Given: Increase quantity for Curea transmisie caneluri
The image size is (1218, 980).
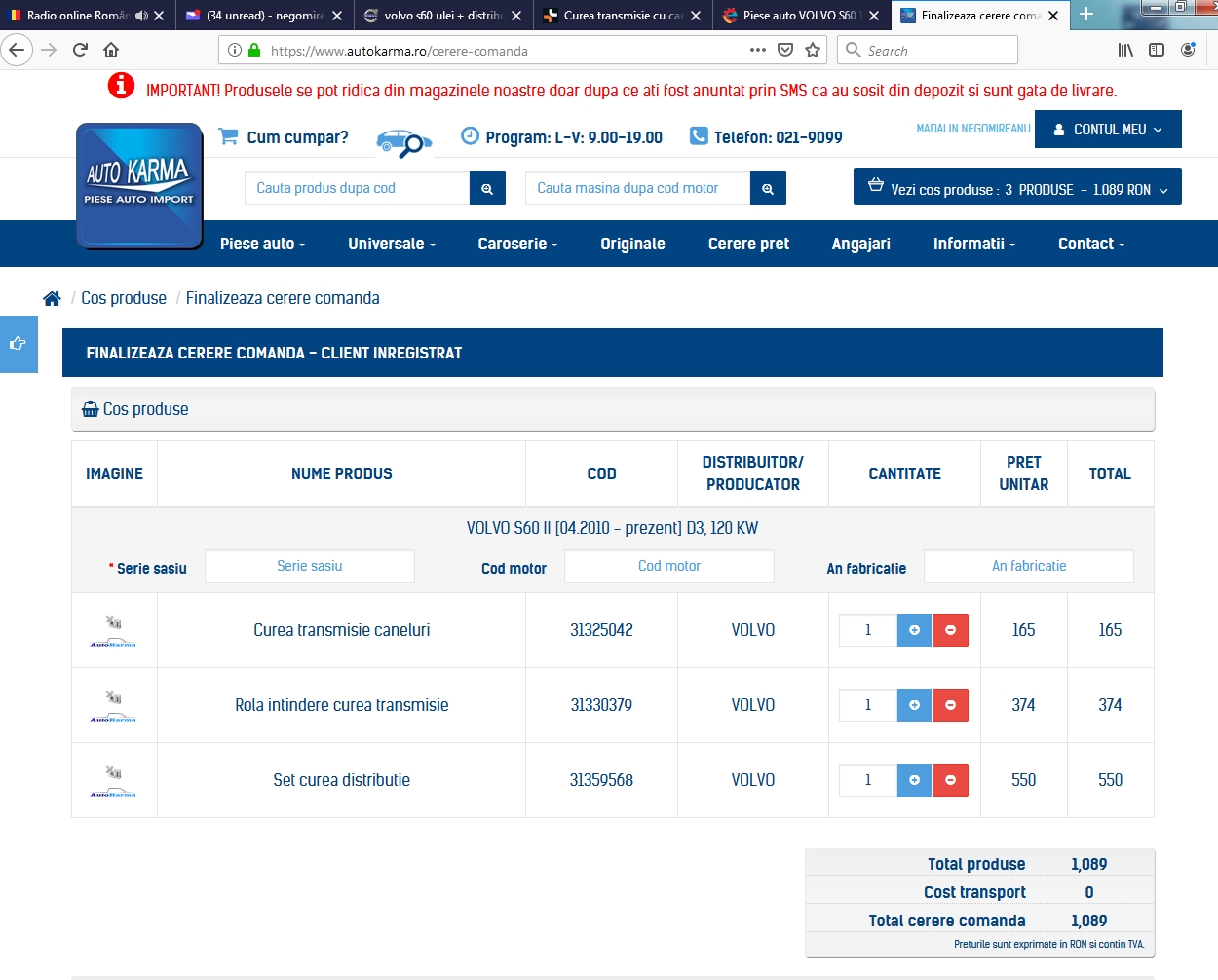Looking at the screenshot, I should [x=914, y=630].
